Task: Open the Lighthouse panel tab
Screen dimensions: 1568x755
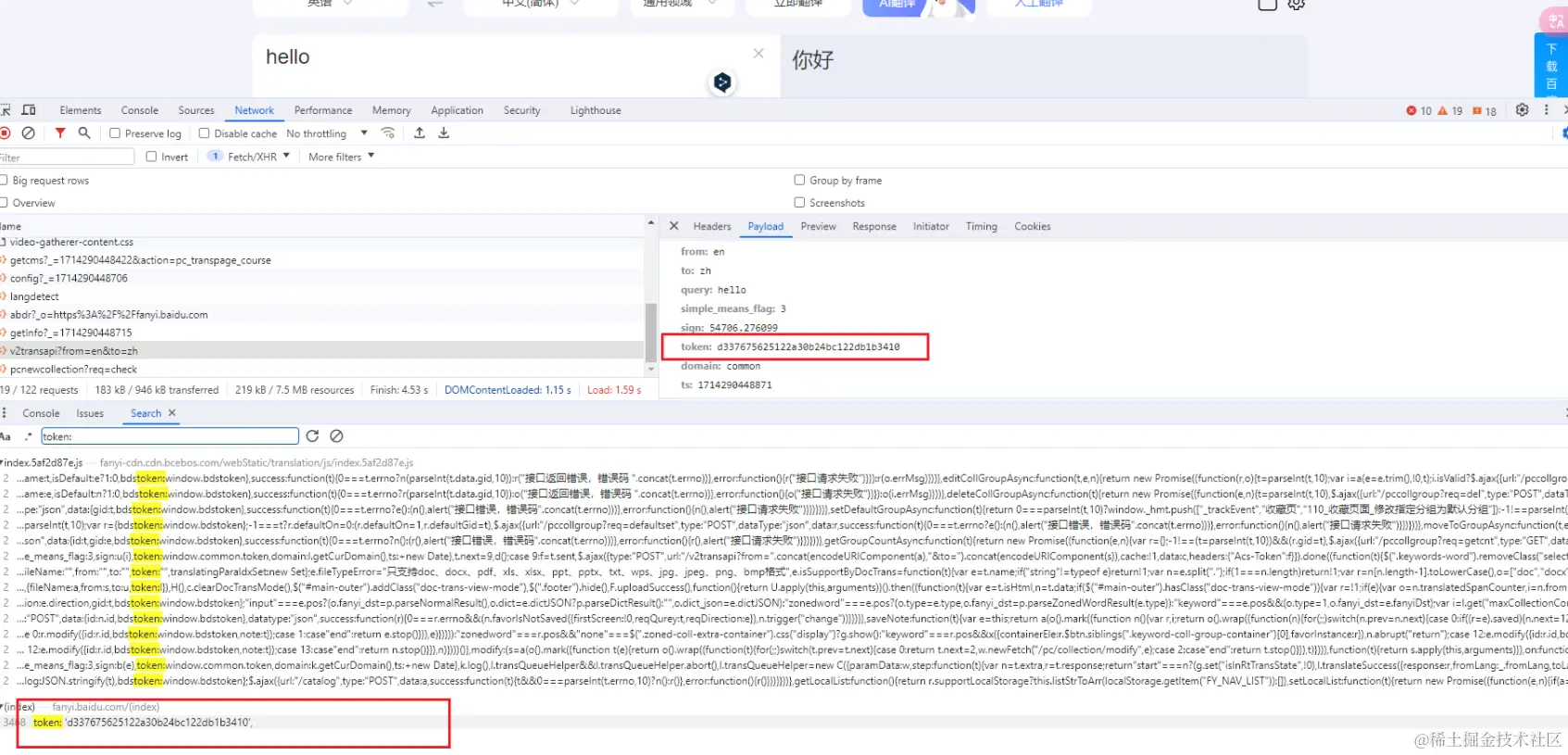Action: click(x=596, y=110)
